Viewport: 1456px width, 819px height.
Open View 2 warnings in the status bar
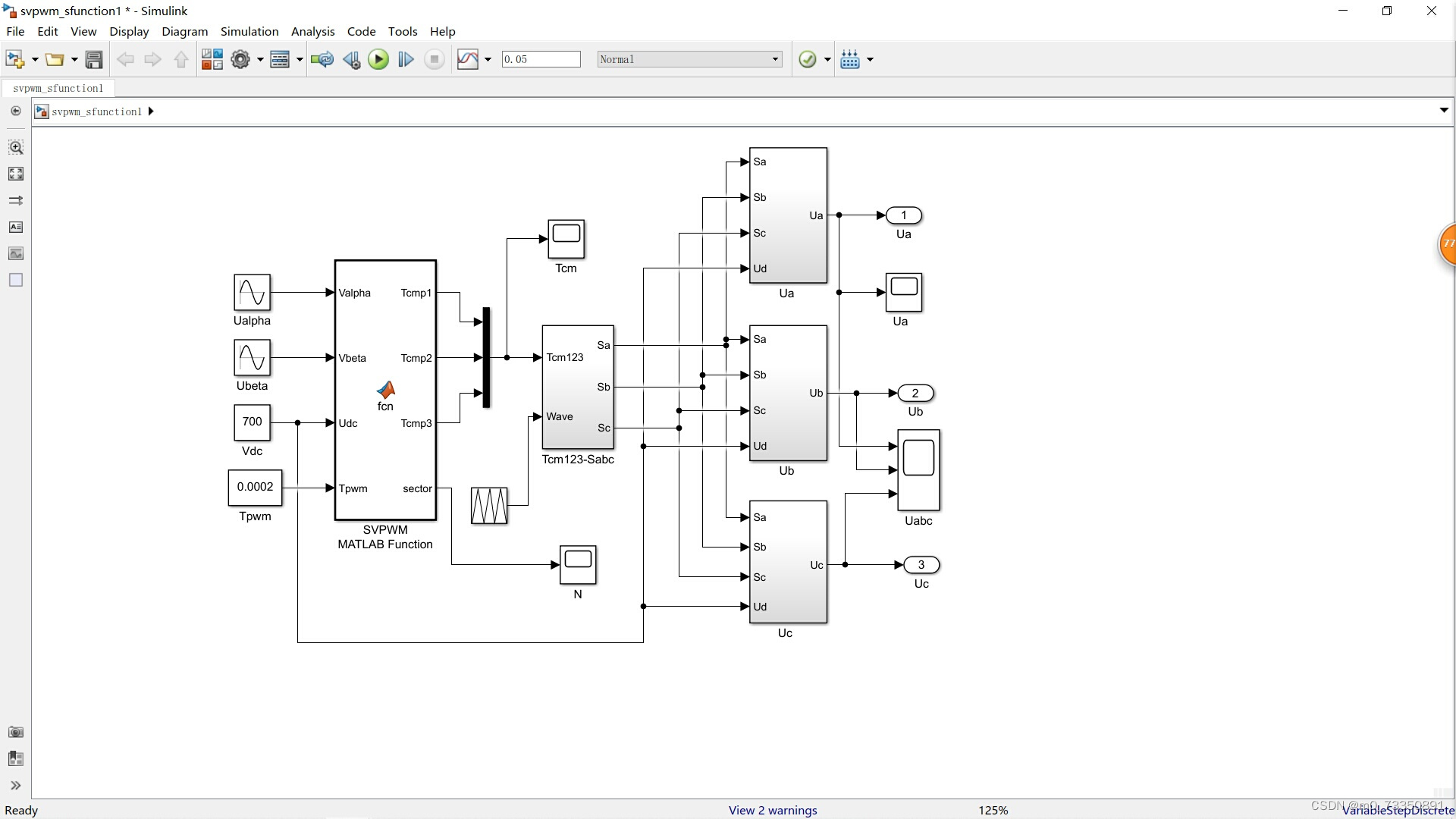pos(772,810)
